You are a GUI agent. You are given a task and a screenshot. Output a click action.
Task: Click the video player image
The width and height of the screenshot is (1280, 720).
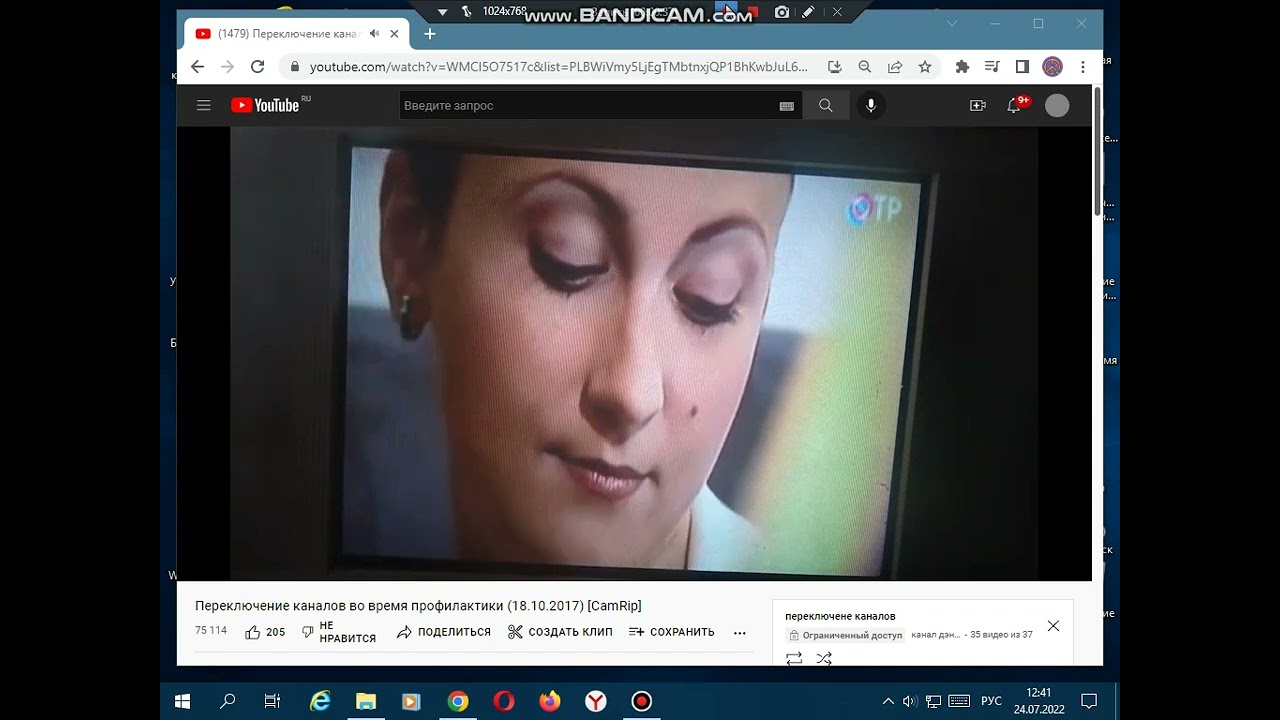tap(634, 353)
